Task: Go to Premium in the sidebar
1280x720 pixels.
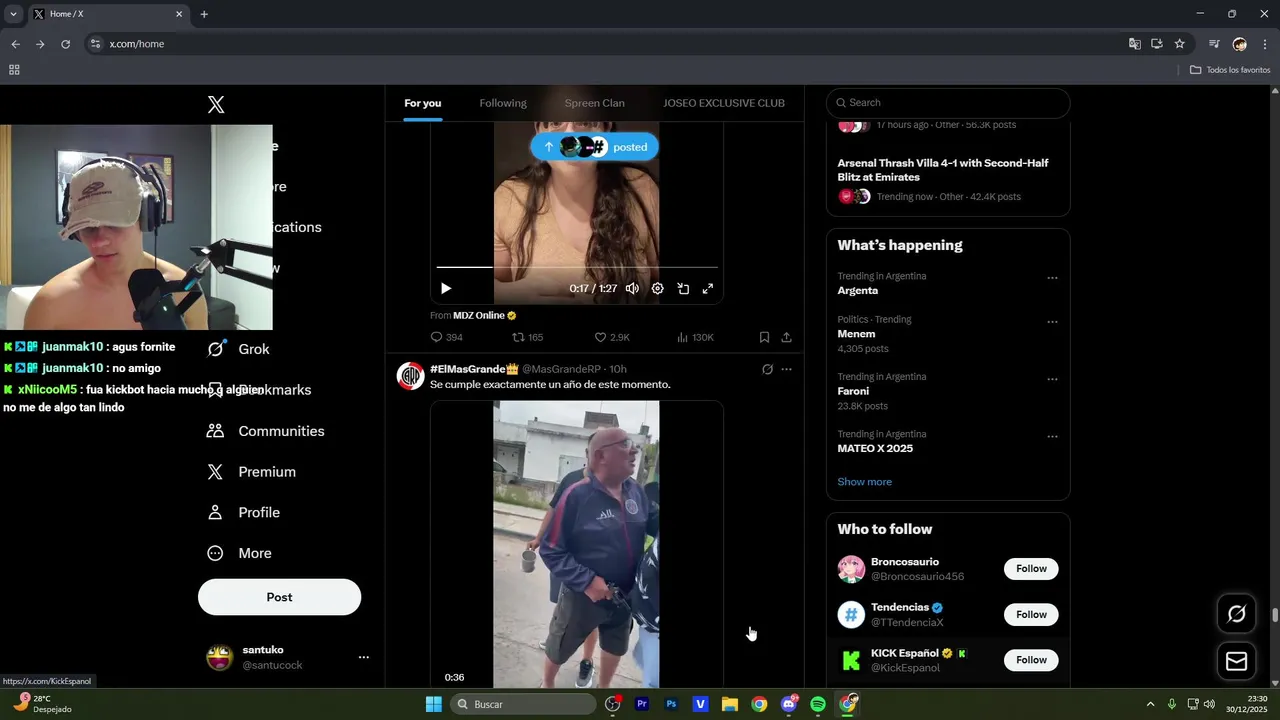Action: [x=251, y=472]
